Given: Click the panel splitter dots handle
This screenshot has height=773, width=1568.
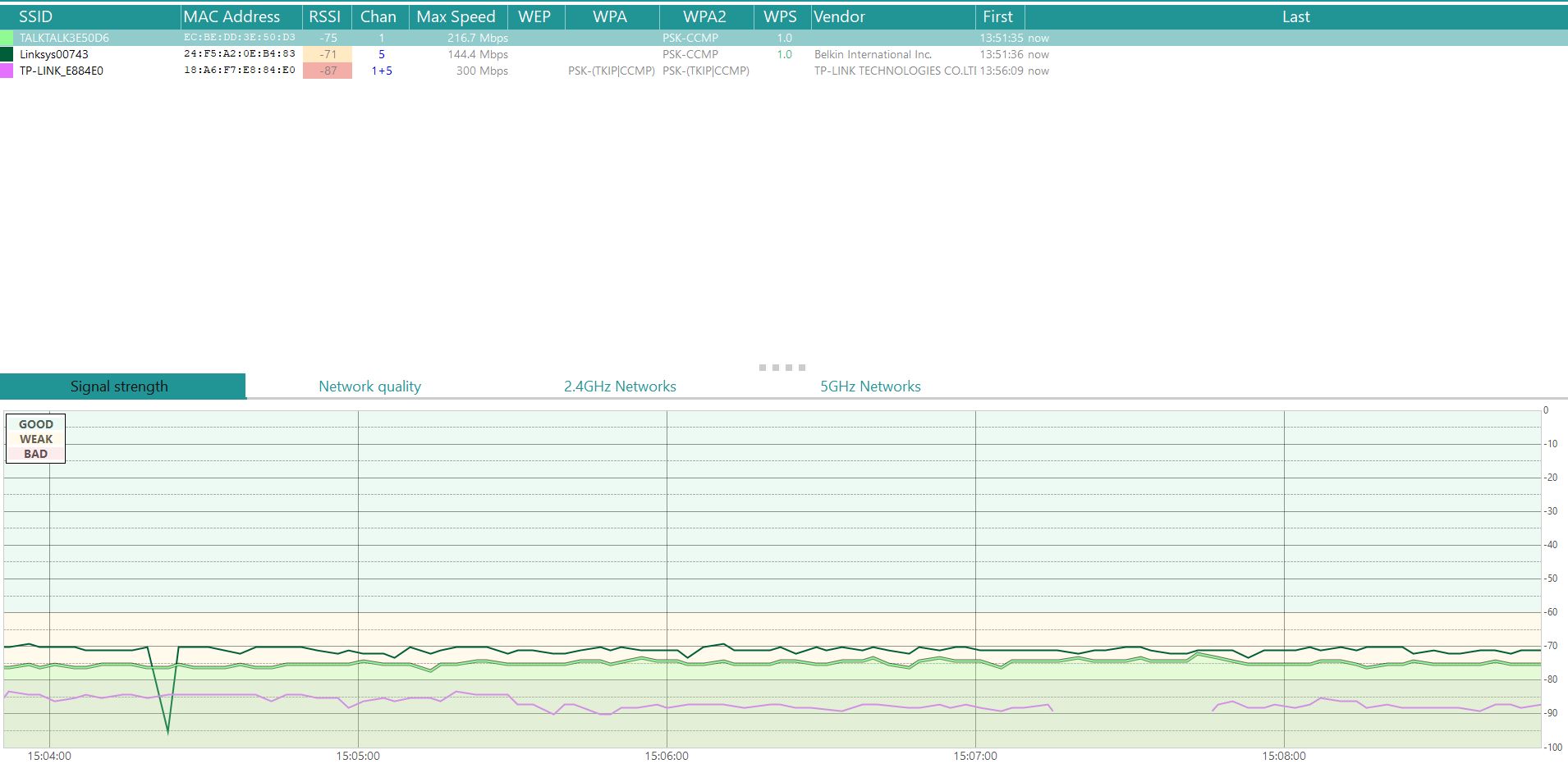Looking at the screenshot, I should pyautogui.click(x=782, y=368).
